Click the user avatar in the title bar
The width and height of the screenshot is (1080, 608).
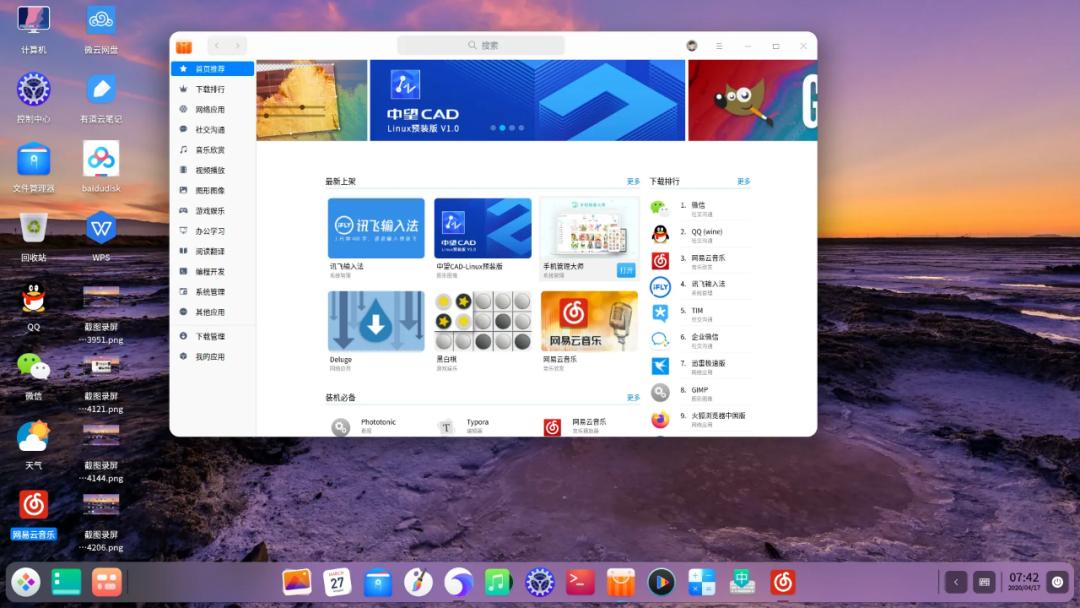tap(692, 45)
